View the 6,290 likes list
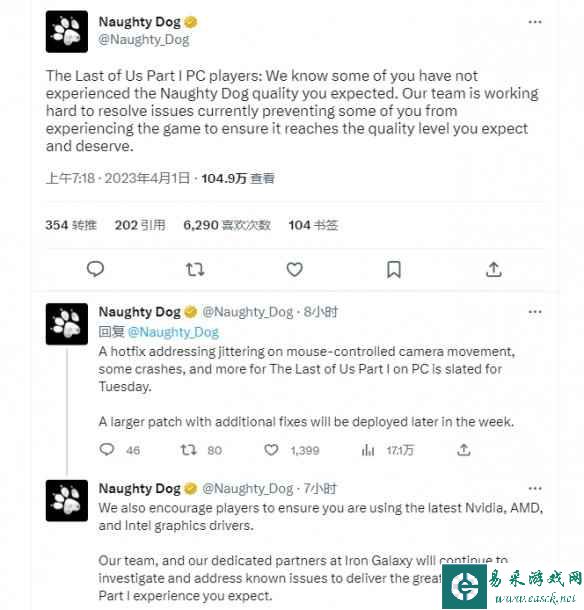 [x=227, y=225]
